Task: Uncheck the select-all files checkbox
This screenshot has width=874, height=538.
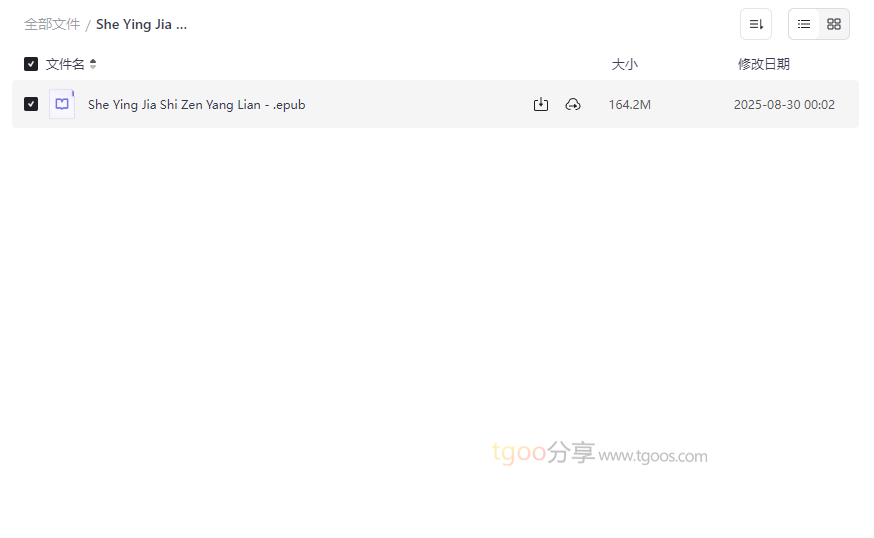Action: (x=31, y=64)
